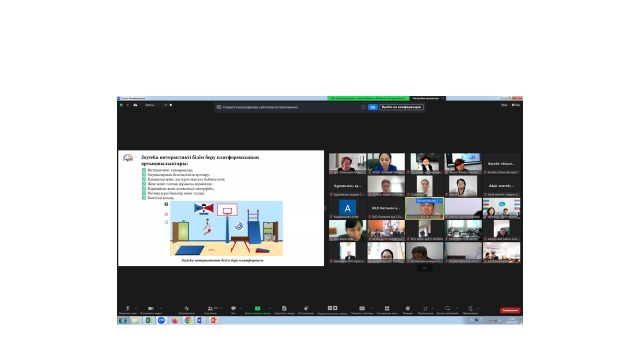This screenshot has height=360, width=640.
Task: Open Google Chrome from the taskbar
Action: (x=188, y=320)
